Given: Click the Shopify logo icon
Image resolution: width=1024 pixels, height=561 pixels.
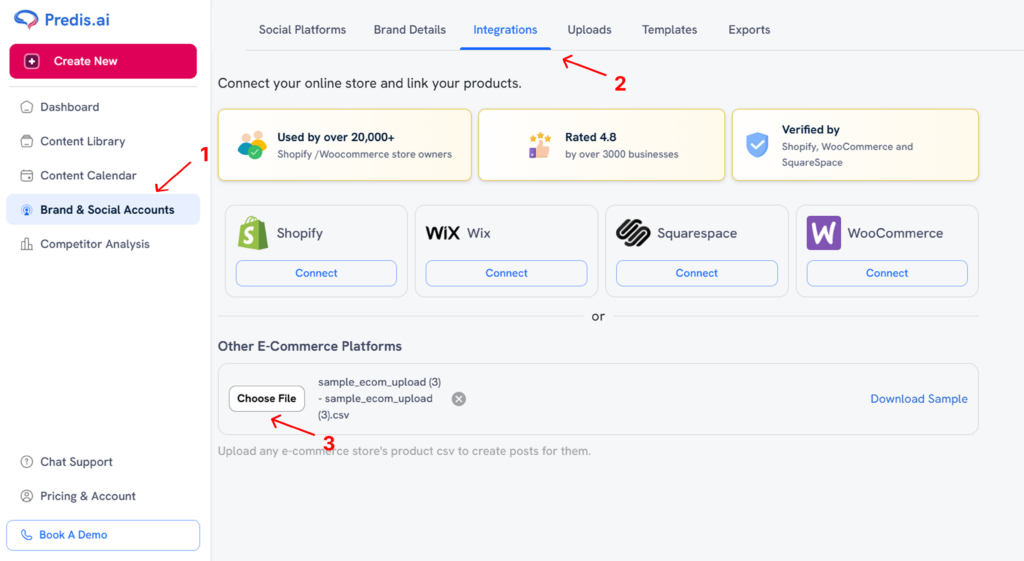Looking at the screenshot, I should 253,233.
